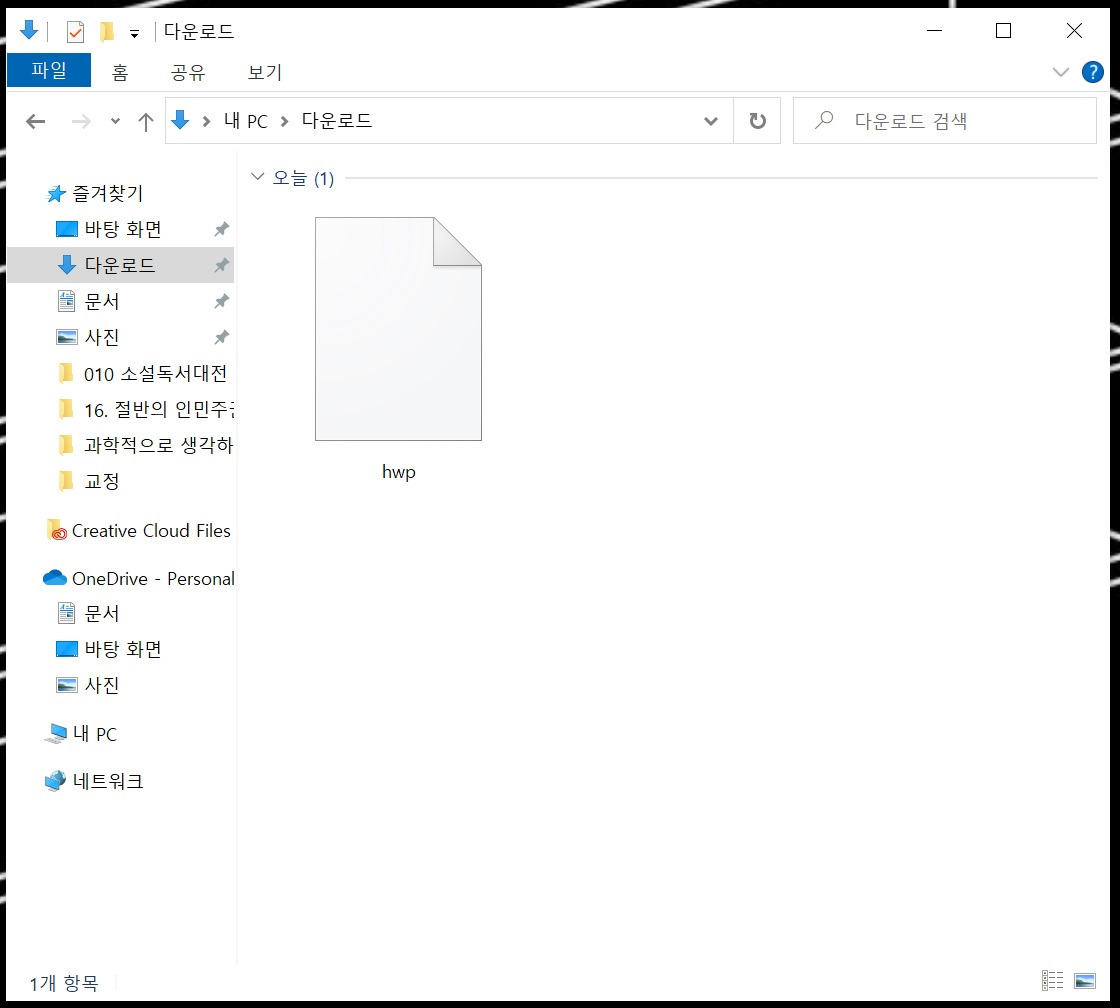Switch to the 공유 ribbon tab
Viewport: 1120px width, 1008px height.
point(187,72)
